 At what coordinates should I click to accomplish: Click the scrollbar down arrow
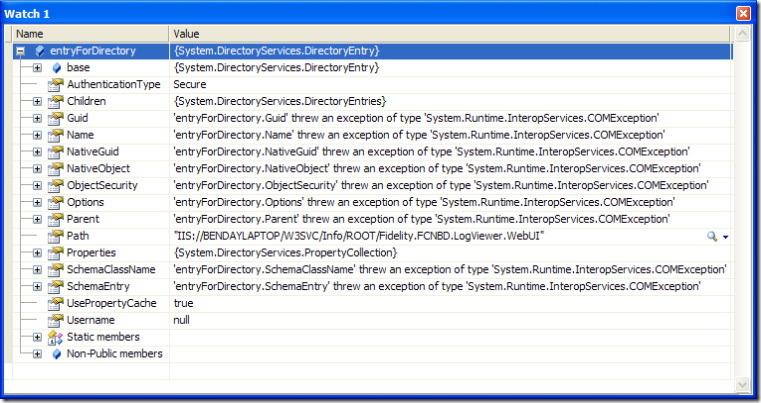[x=742, y=385]
